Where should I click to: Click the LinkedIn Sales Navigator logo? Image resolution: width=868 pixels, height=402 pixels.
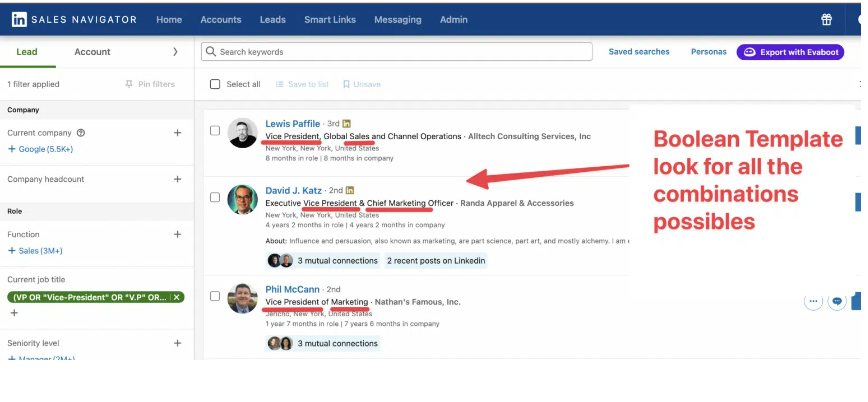click(x=74, y=19)
